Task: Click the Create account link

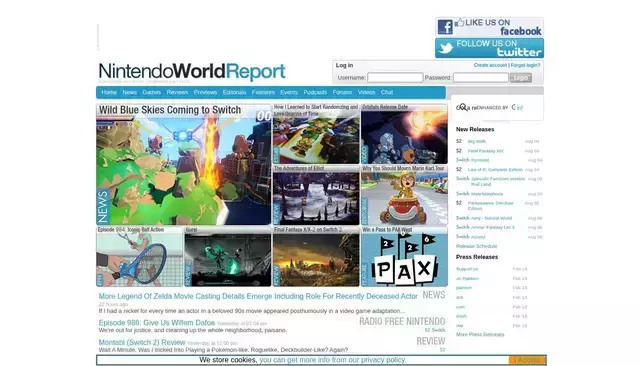Action: [490, 65]
